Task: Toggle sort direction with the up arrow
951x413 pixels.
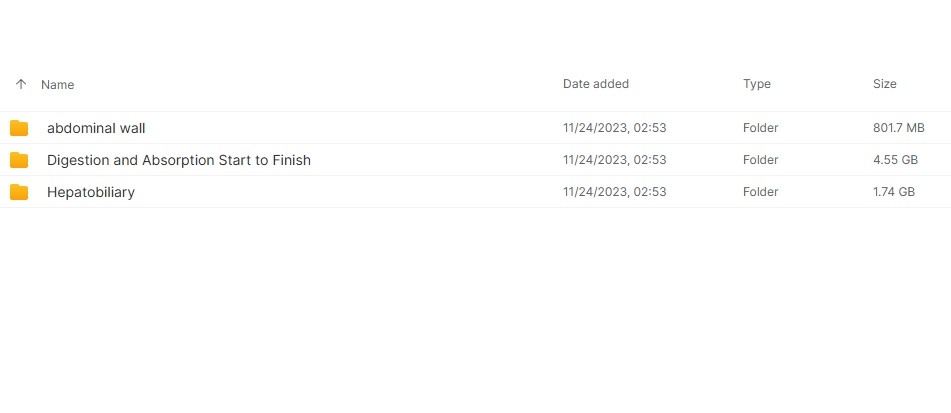Action: click(21, 85)
